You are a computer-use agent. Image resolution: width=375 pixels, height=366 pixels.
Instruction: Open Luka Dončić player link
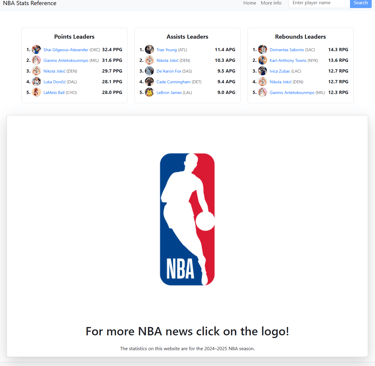[54, 82]
